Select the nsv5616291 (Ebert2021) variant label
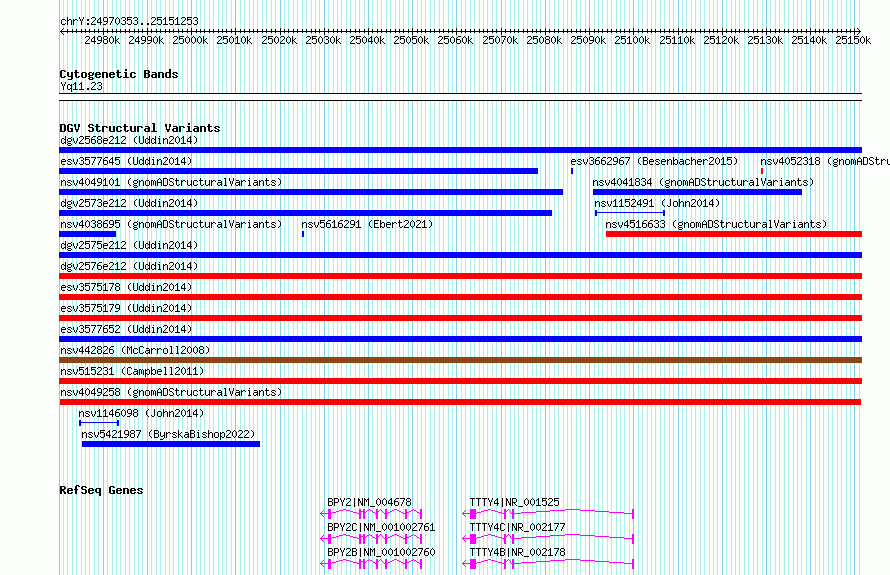This screenshot has width=890, height=575. tap(367, 224)
